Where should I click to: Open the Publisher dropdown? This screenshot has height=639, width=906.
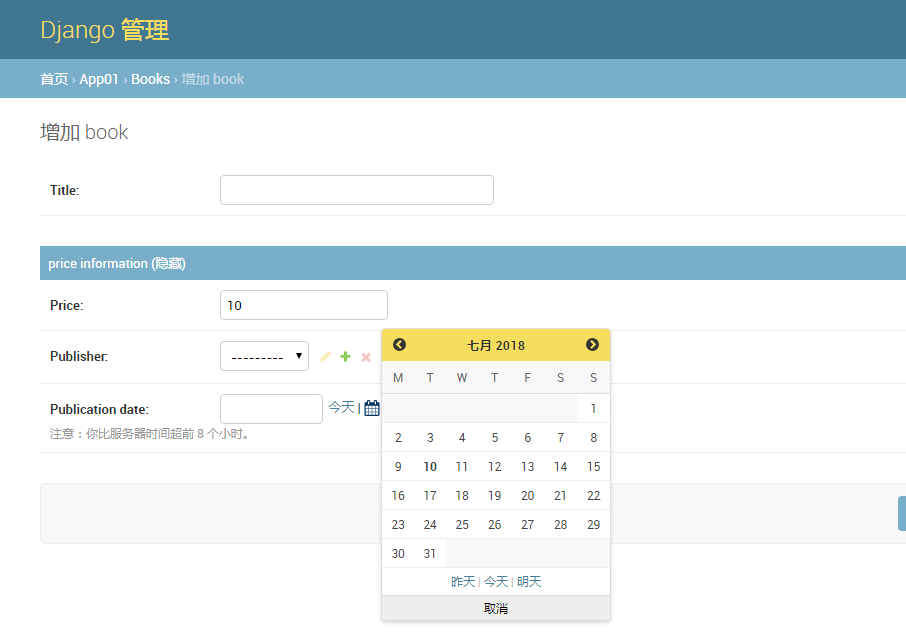coord(265,356)
